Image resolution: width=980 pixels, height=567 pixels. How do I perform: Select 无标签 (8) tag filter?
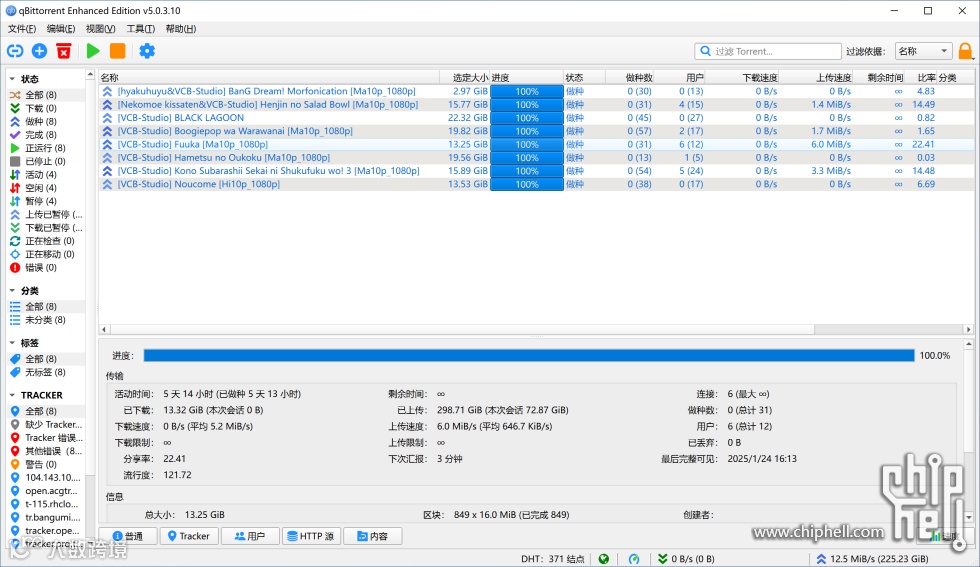38,372
